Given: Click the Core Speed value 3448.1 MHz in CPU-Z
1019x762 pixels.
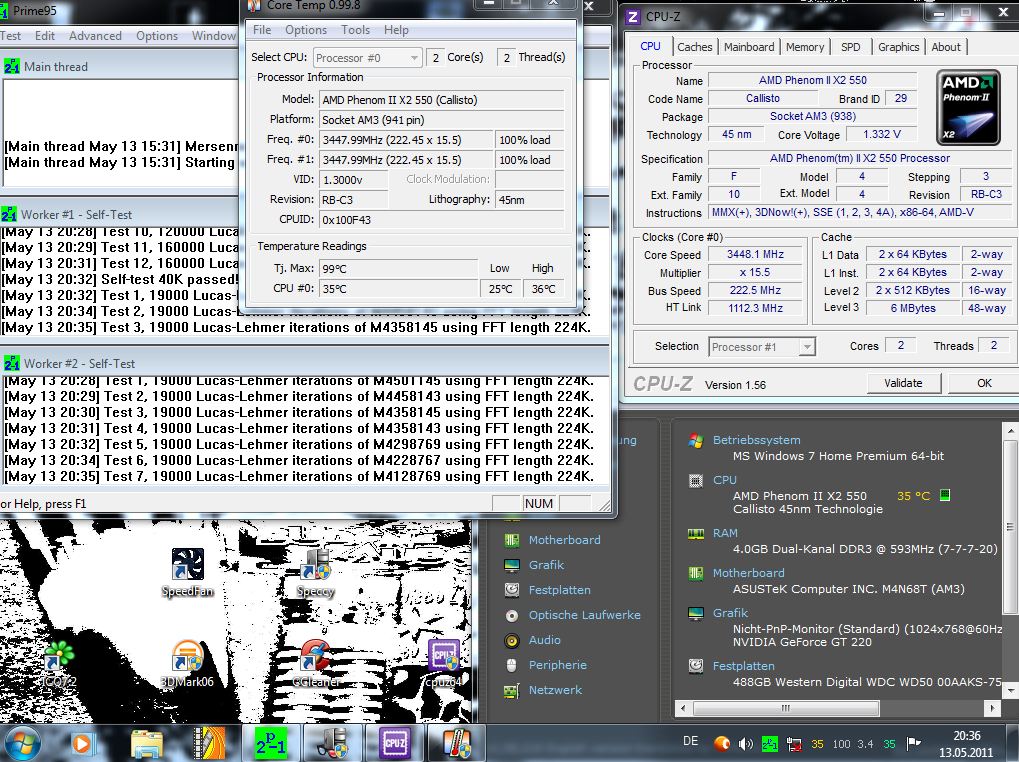Looking at the screenshot, I should pos(755,255).
